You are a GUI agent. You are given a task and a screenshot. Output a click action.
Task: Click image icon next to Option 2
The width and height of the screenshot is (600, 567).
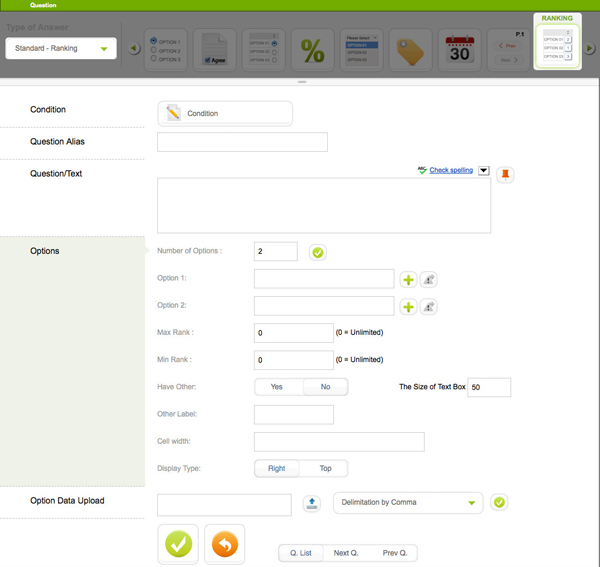tap(428, 307)
